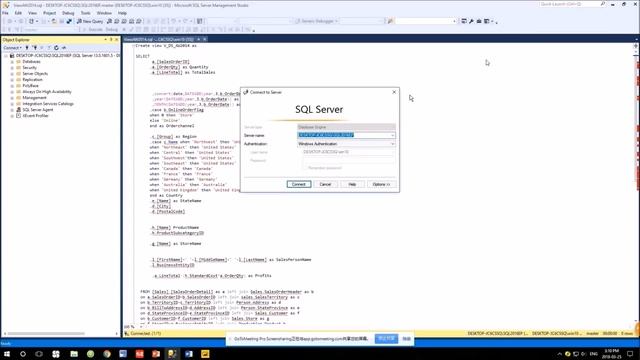Open the Server type dropdown field
This screenshot has height=360, width=640.
click(x=346, y=127)
